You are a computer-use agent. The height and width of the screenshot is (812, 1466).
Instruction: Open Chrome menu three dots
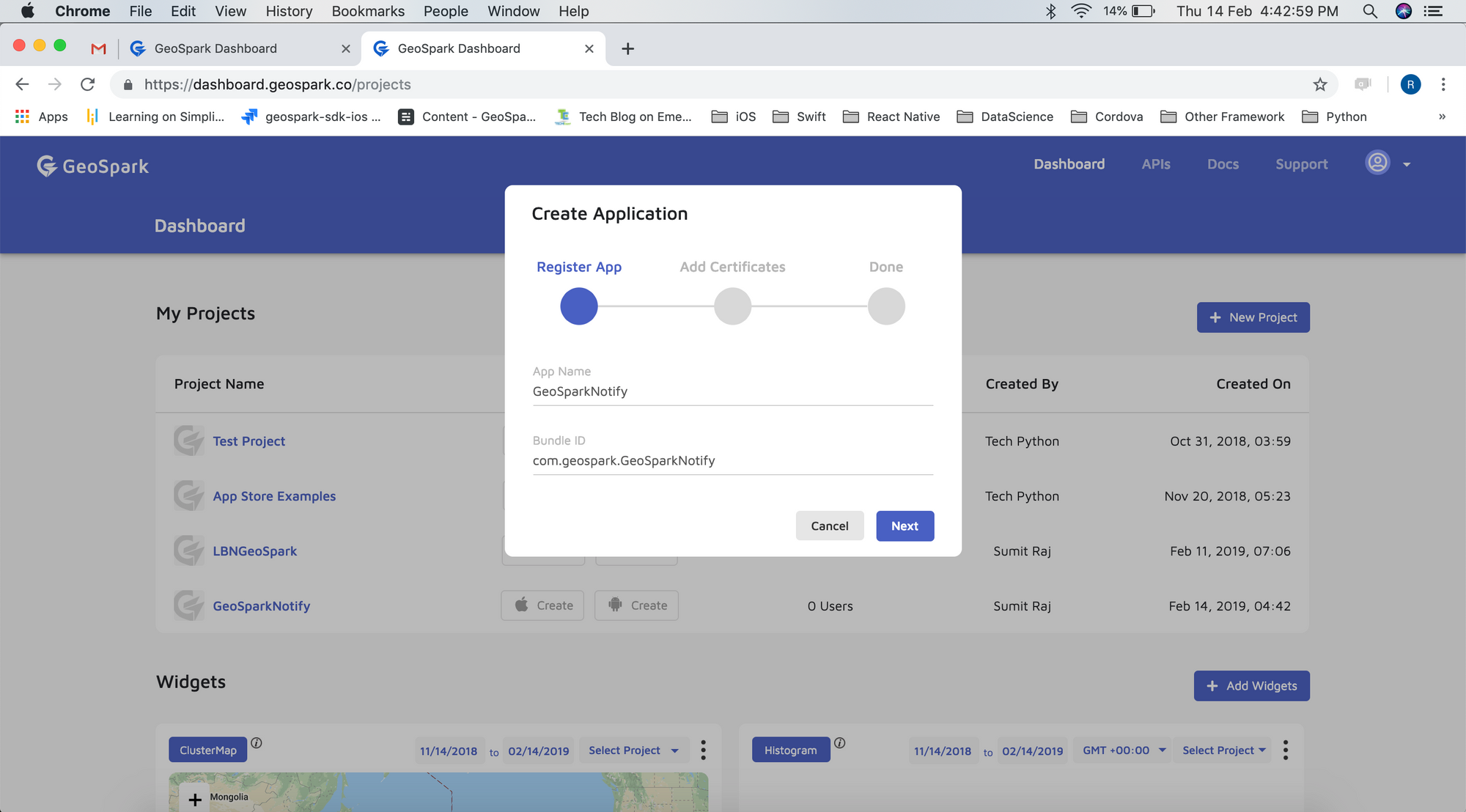[x=1443, y=84]
